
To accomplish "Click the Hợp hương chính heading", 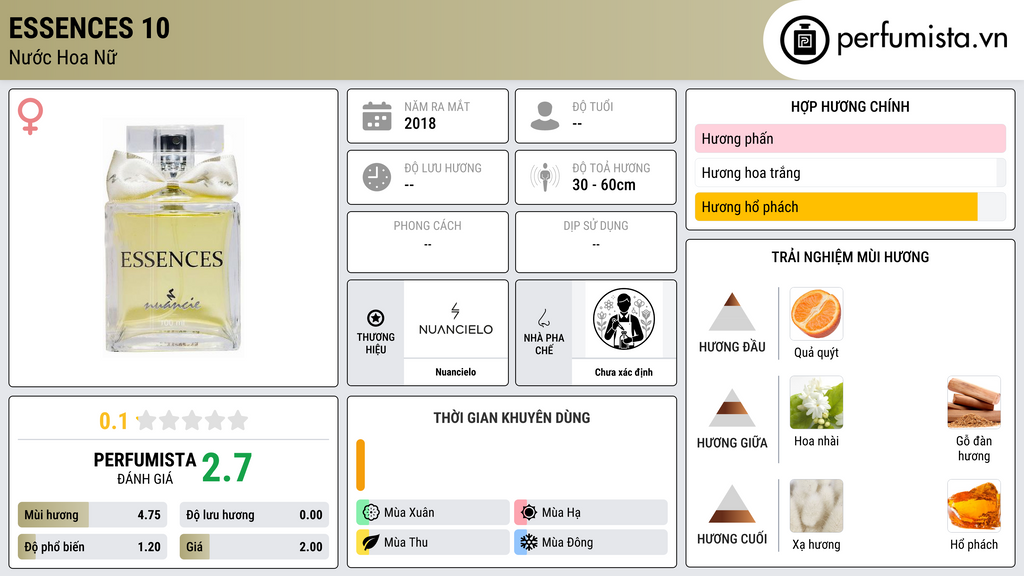I will point(850,106).
